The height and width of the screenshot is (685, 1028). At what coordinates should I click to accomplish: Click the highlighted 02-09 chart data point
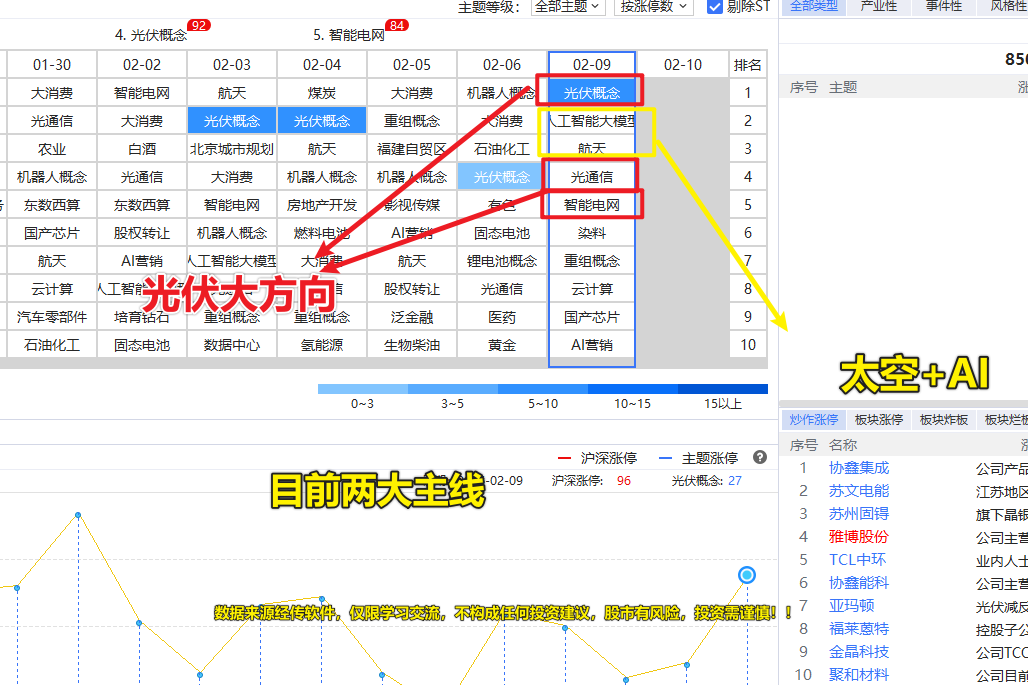pyautogui.click(x=746, y=575)
